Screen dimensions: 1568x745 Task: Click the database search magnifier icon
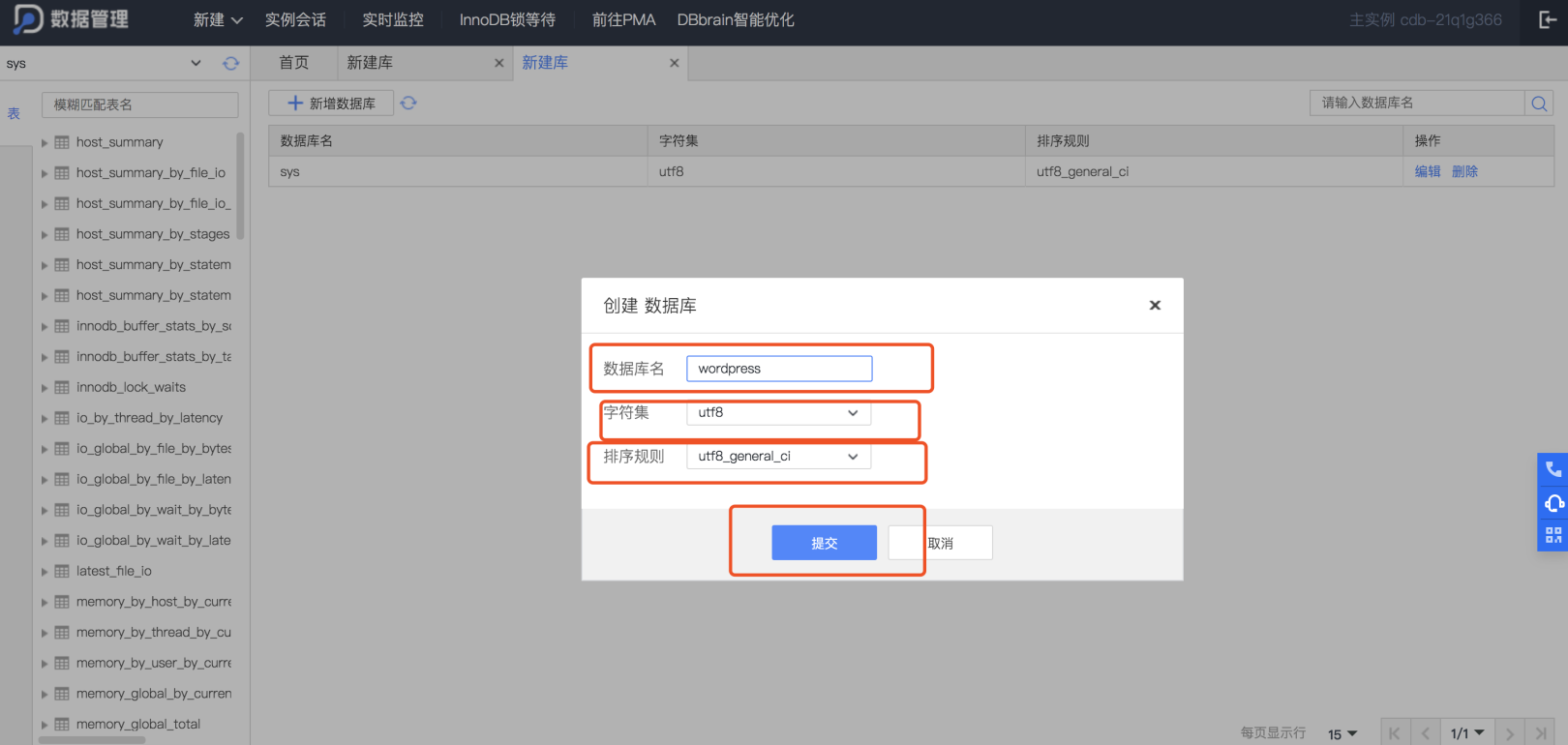1539,104
